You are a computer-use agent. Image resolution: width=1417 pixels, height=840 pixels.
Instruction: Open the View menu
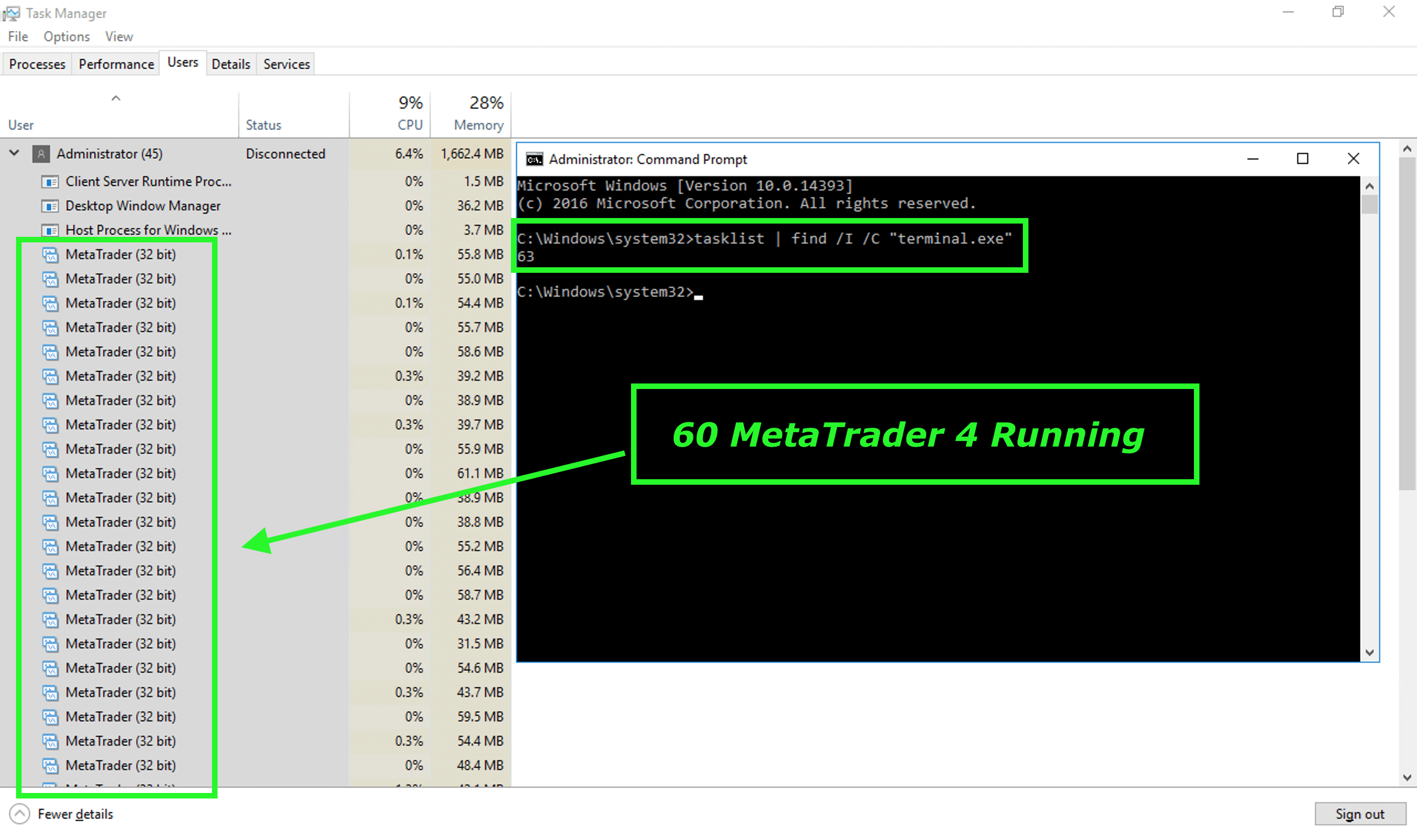(x=119, y=37)
